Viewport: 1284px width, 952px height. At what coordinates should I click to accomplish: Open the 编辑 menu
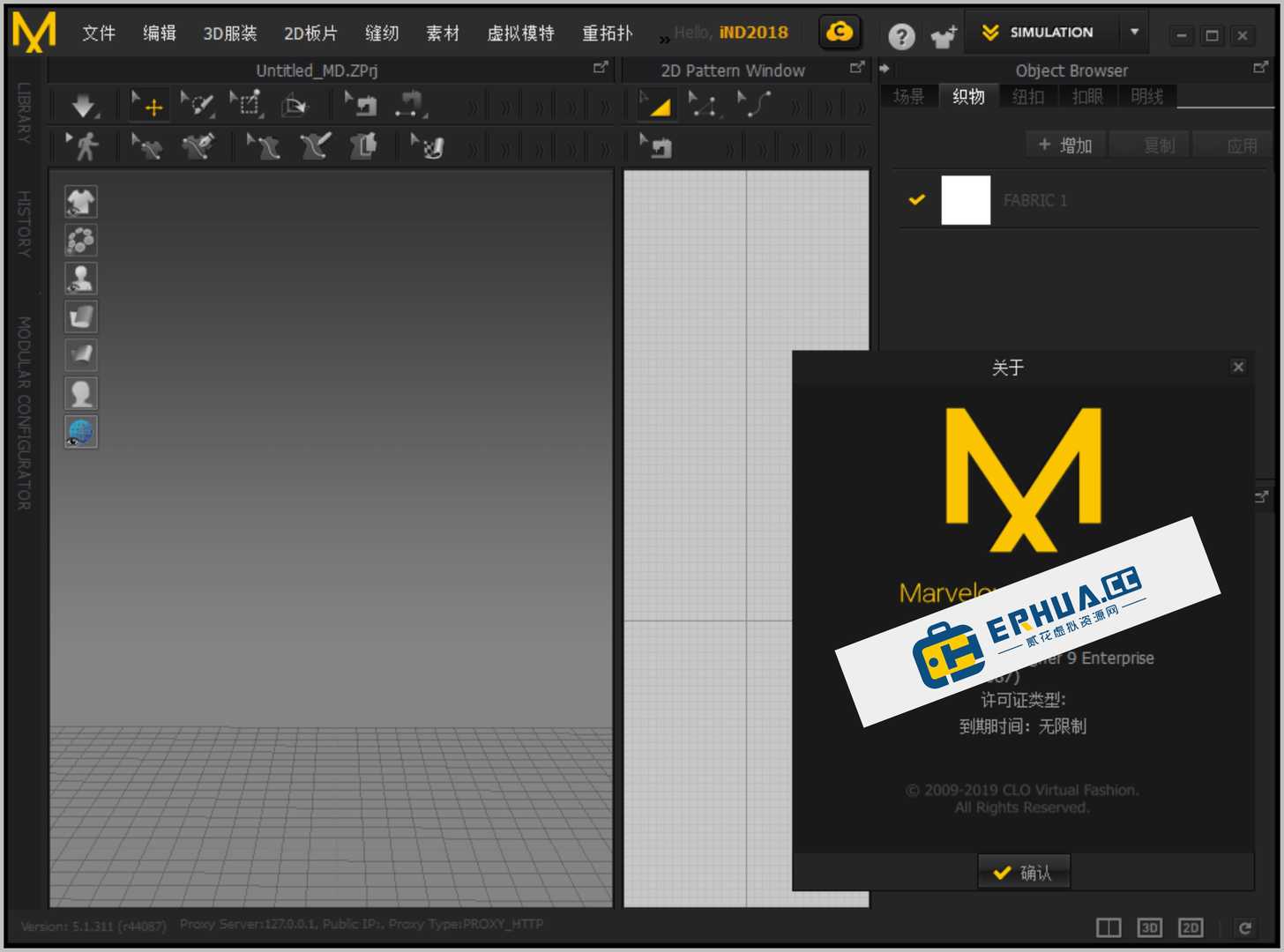point(160,33)
